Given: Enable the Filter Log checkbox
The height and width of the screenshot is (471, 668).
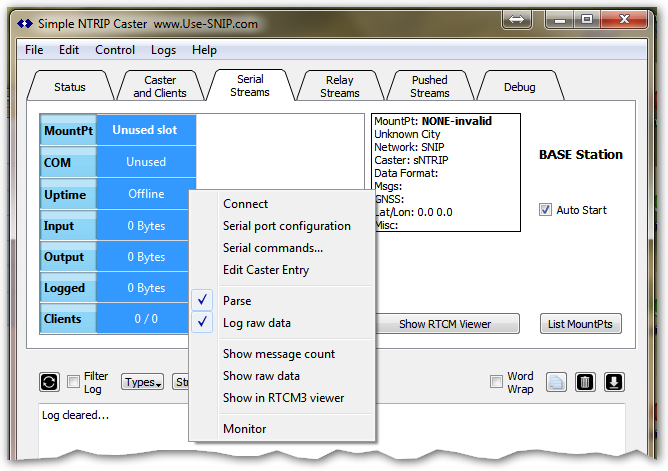Looking at the screenshot, I should 74,381.
